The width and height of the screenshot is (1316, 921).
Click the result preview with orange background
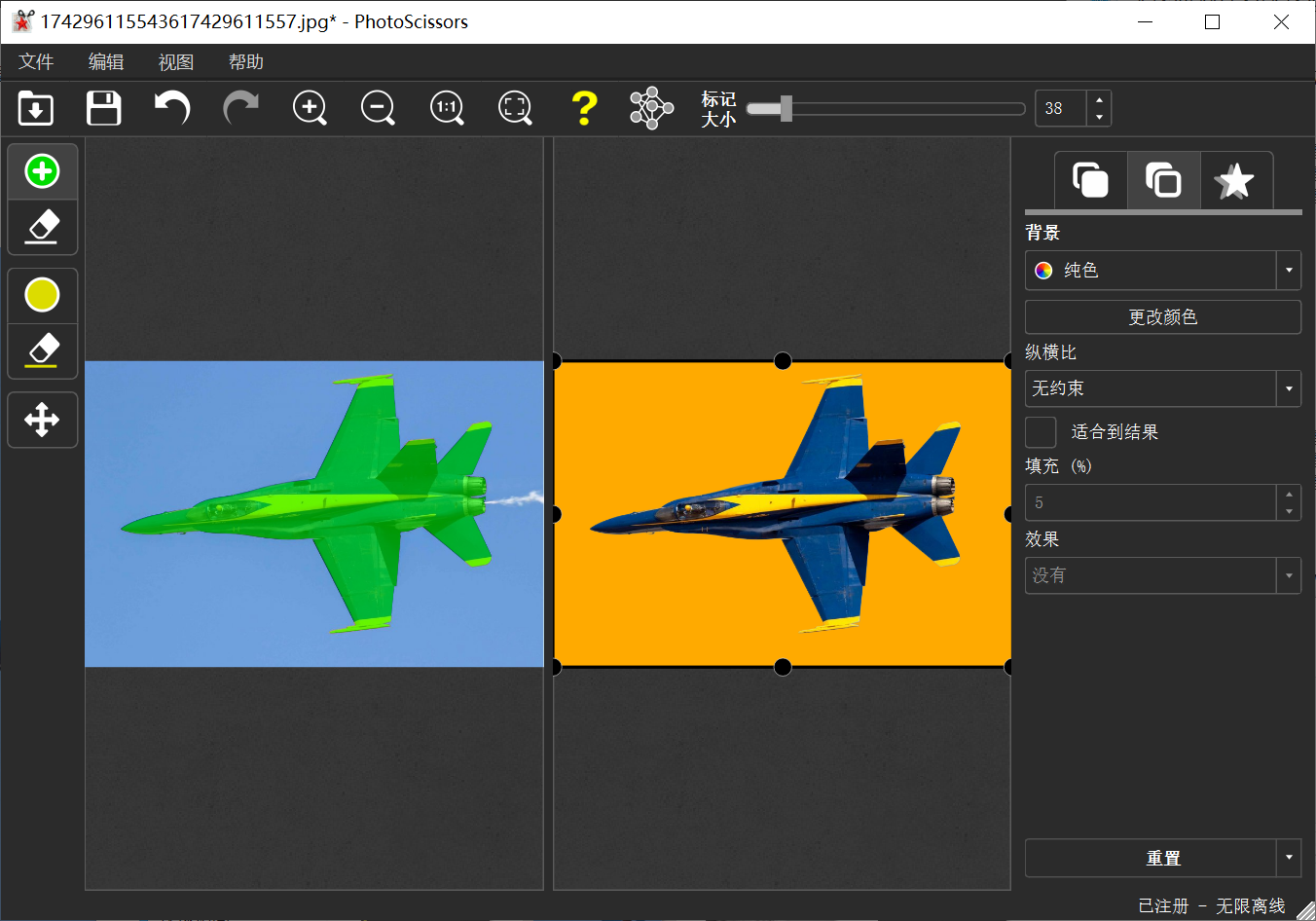pyautogui.click(x=783, y=514)
